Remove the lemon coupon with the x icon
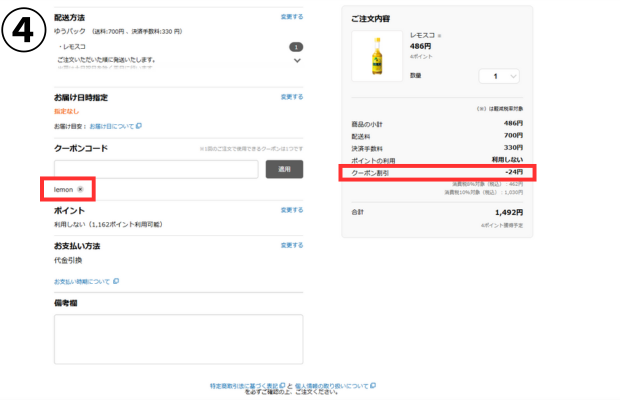The width and height of the screenshot is (620, 400). (80, 189)
